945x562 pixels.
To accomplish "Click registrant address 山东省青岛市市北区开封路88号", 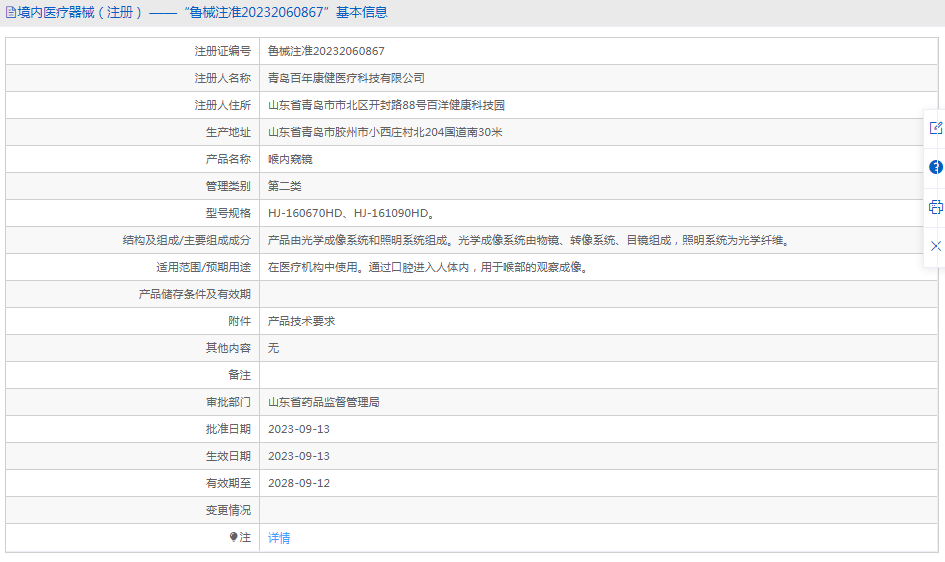I will [347, 105].
